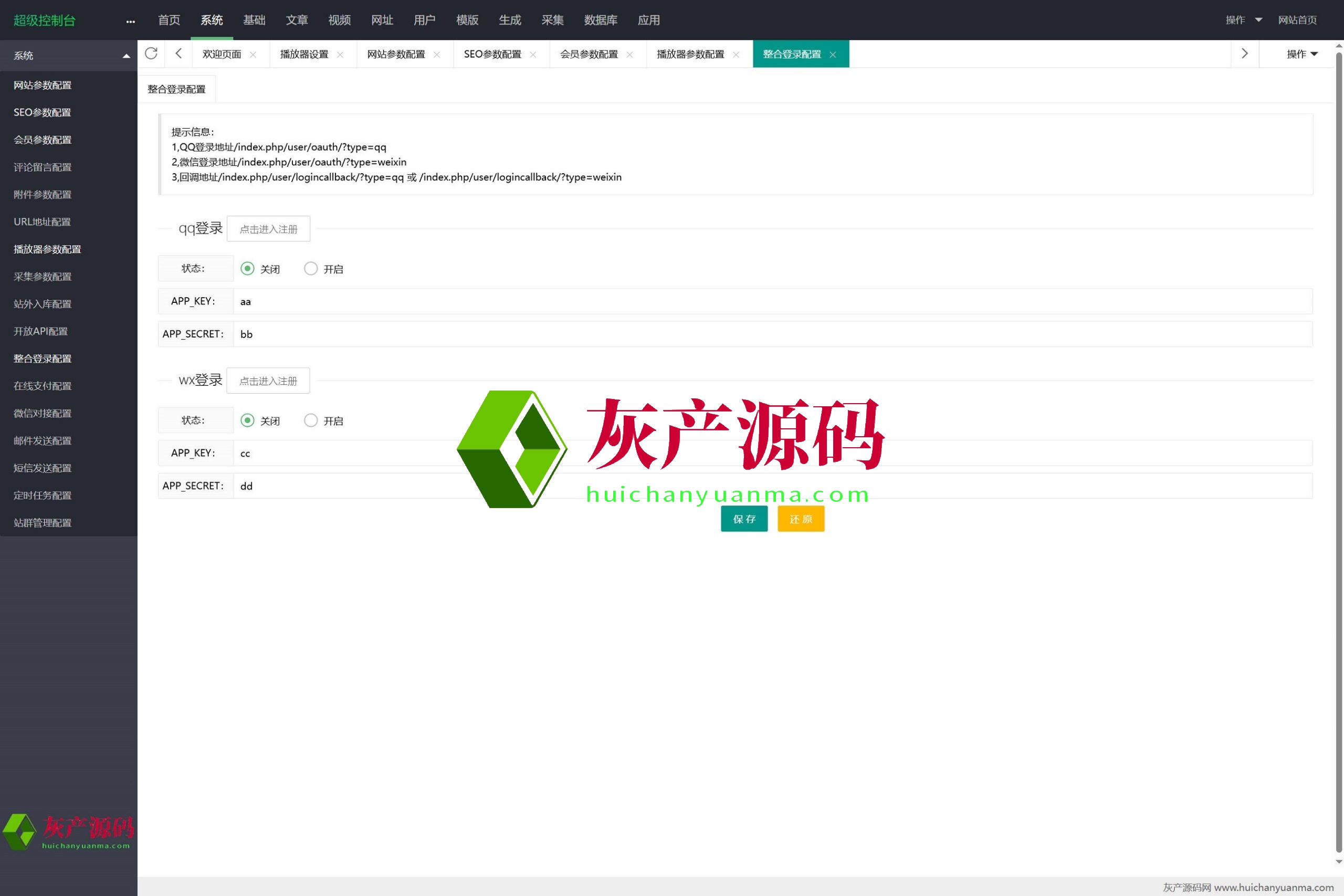1344x896 pixels.
Task: Click the 保存 button
Action: tap(744, 519)
